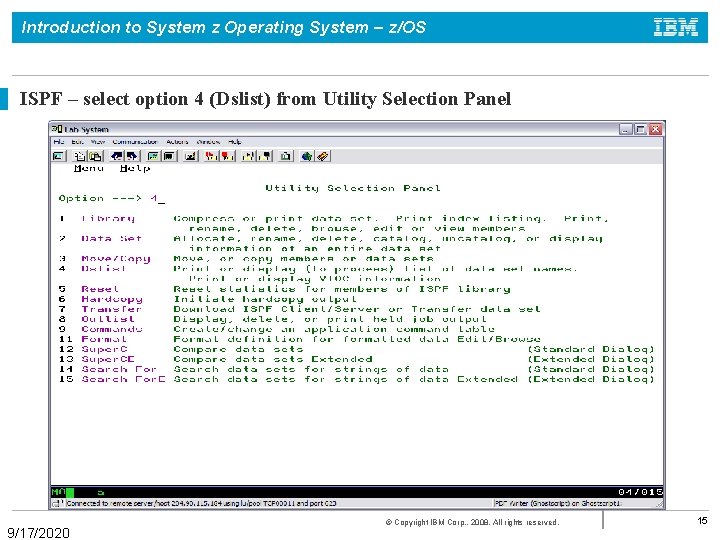Open the Communication menu
Image resolution: width=720 pixels, height=540 pixels.
(135, 142)
